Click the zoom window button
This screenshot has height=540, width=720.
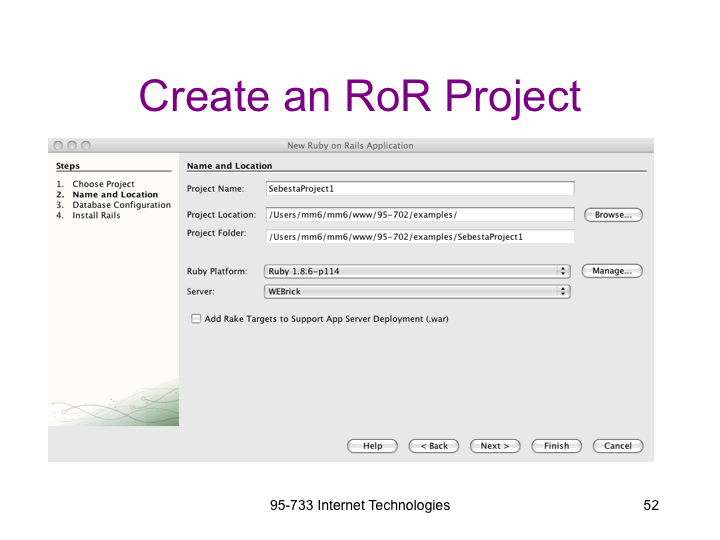click(x=86, y=146)
